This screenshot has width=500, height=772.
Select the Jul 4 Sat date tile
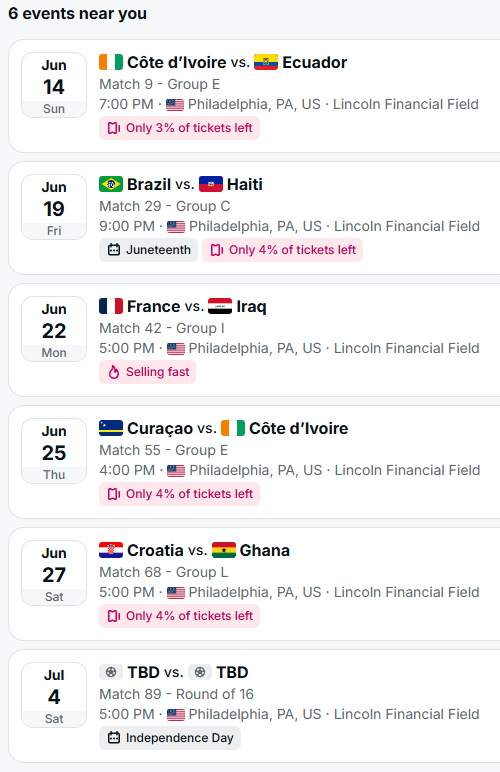[x=54, y=695]
